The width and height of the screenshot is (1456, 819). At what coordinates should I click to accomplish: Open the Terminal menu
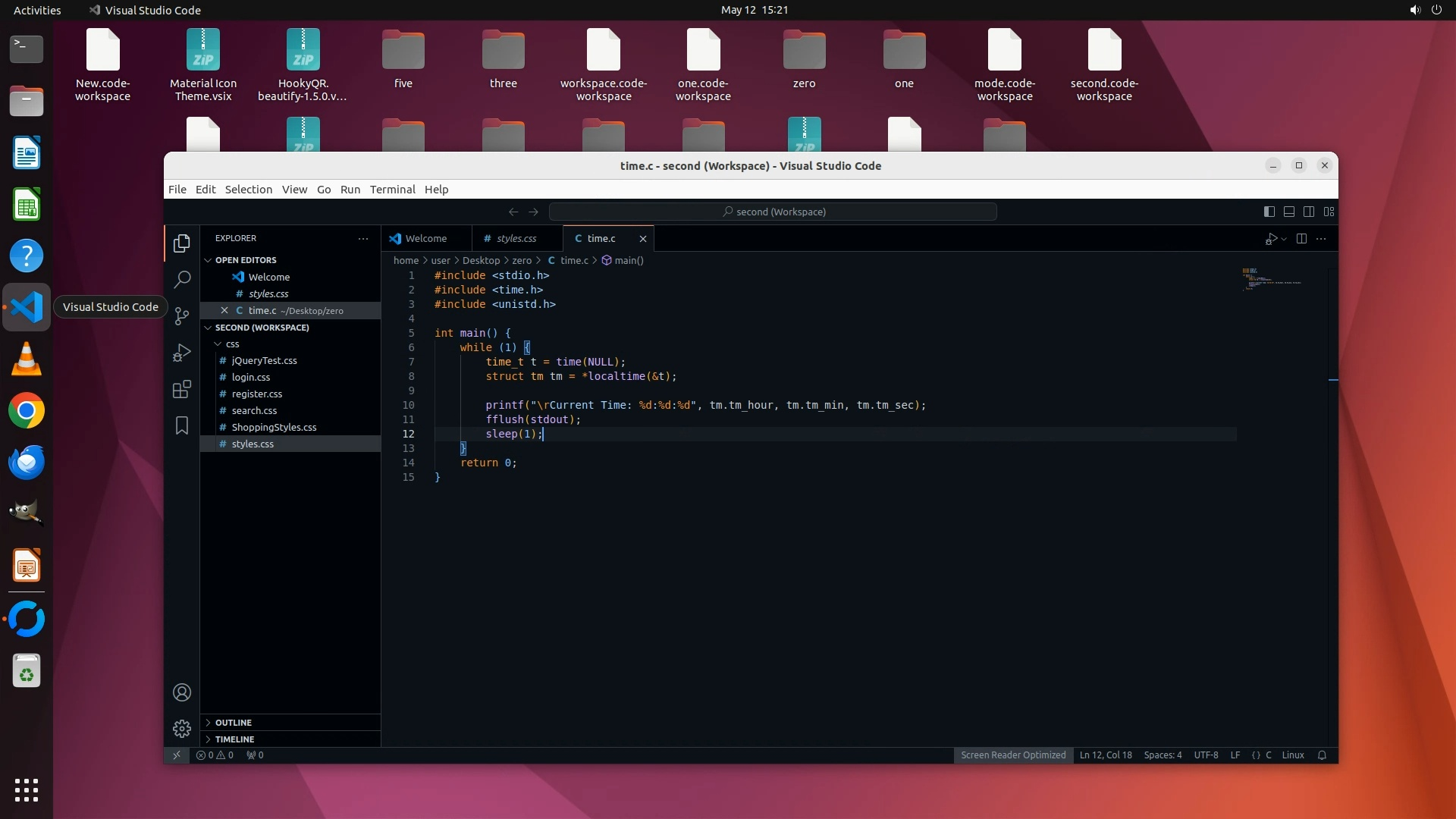392,190
